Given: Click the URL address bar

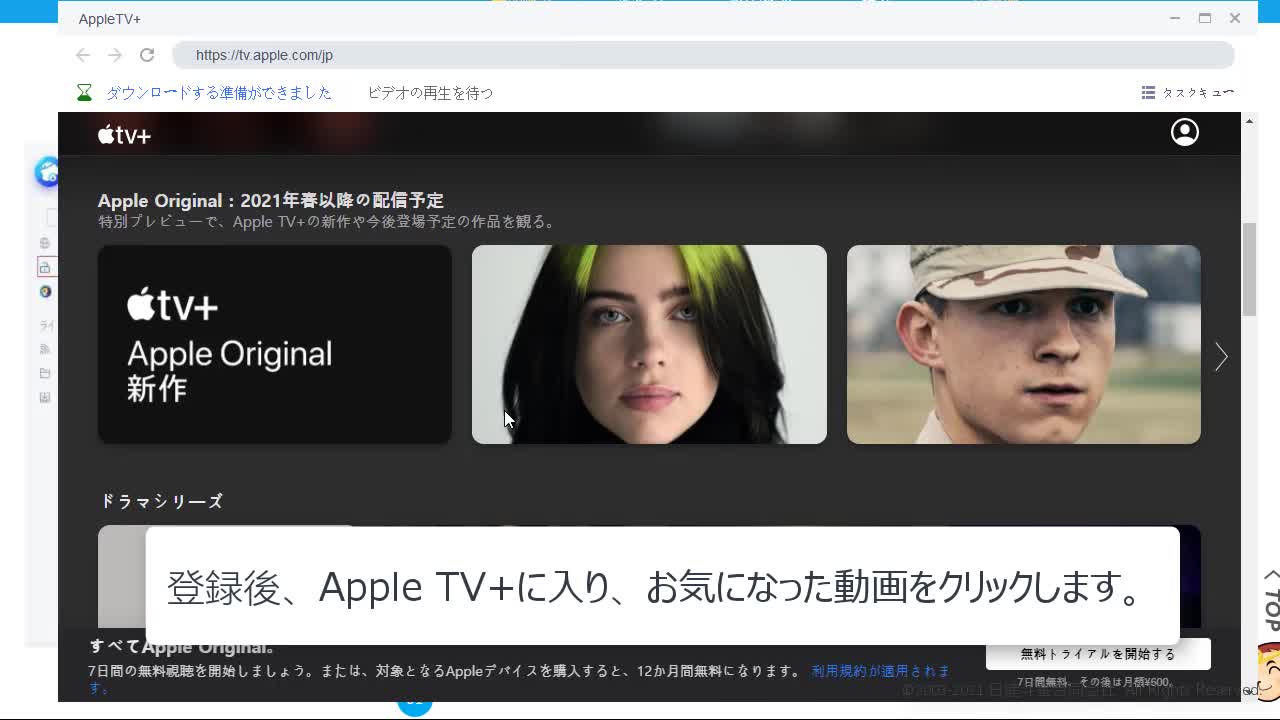Looking at the screenshot, I should pyautogui.click(x=703, y=55).
